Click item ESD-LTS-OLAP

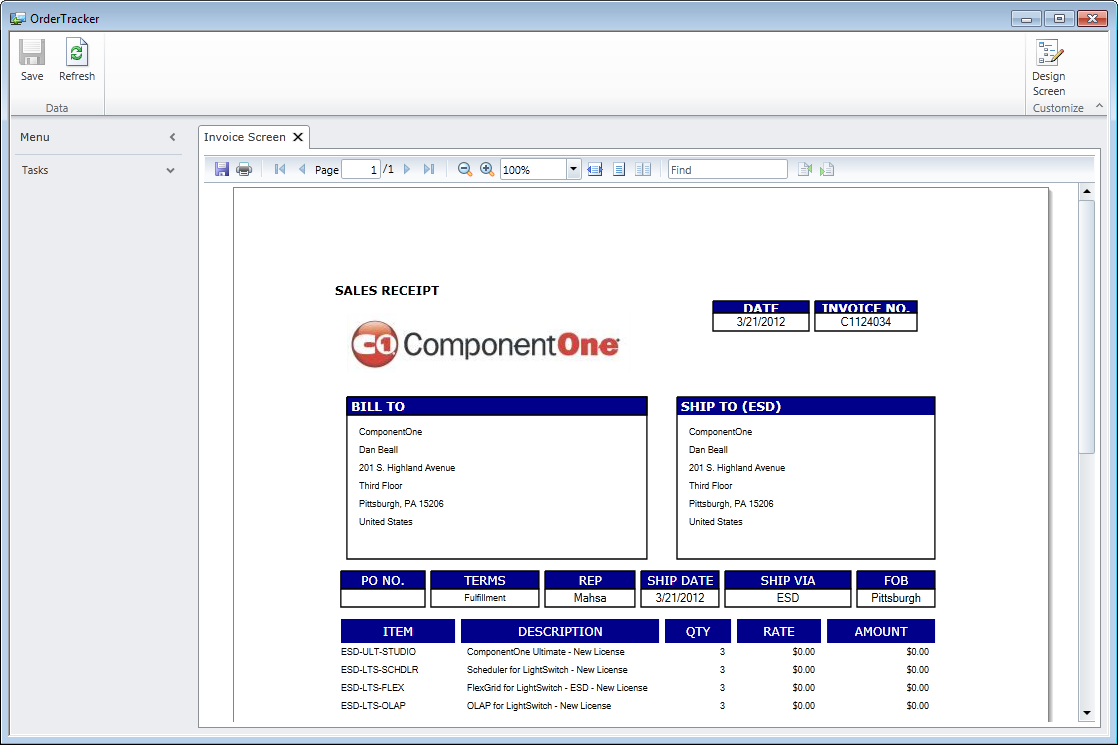(x=374, y=706)
